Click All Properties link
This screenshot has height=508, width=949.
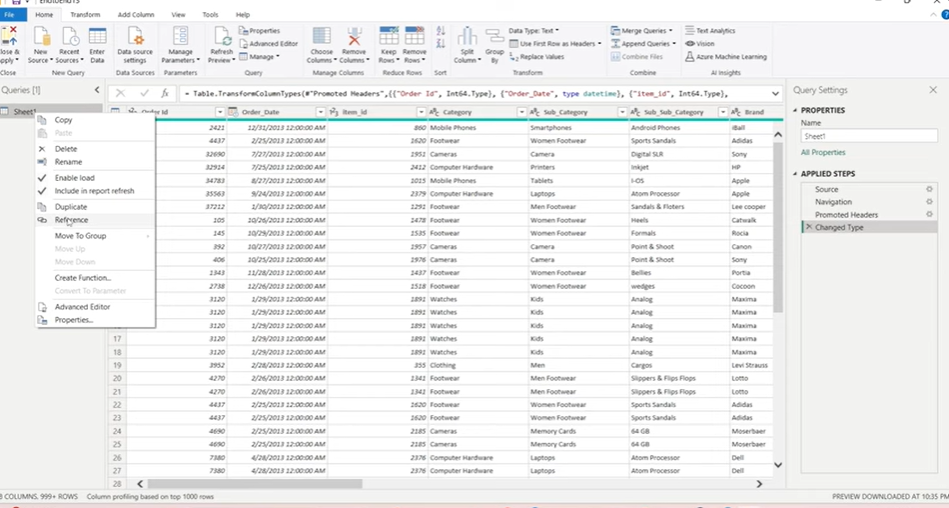(x=823, y=153)
